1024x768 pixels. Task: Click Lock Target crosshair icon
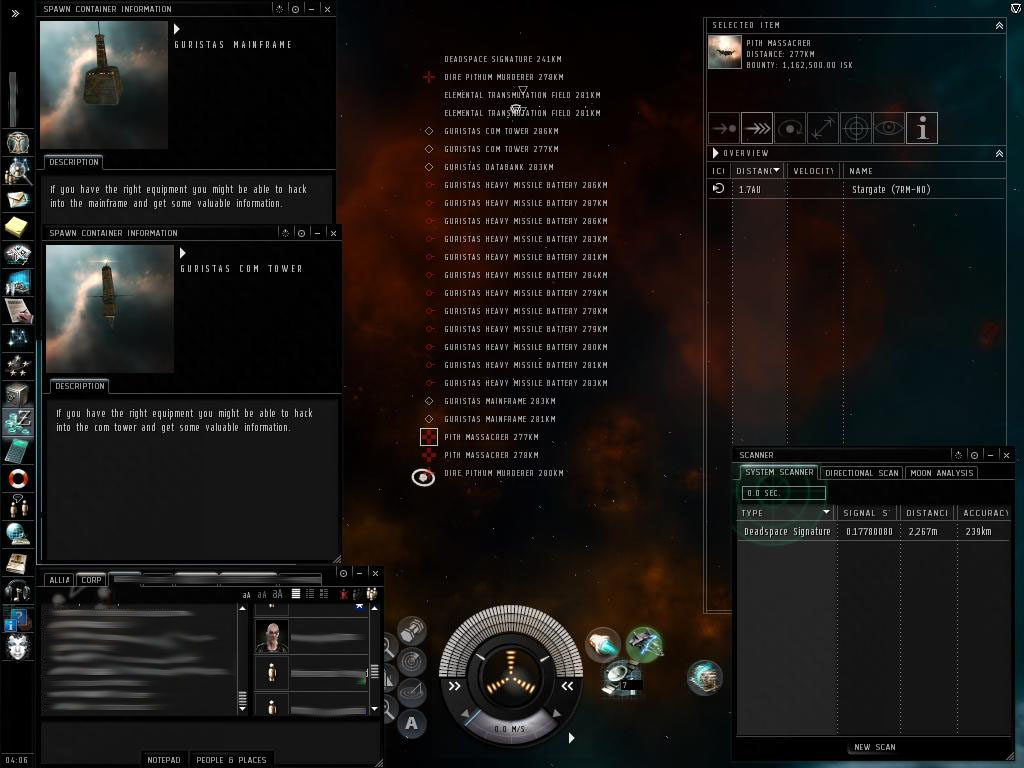point(856,128)
